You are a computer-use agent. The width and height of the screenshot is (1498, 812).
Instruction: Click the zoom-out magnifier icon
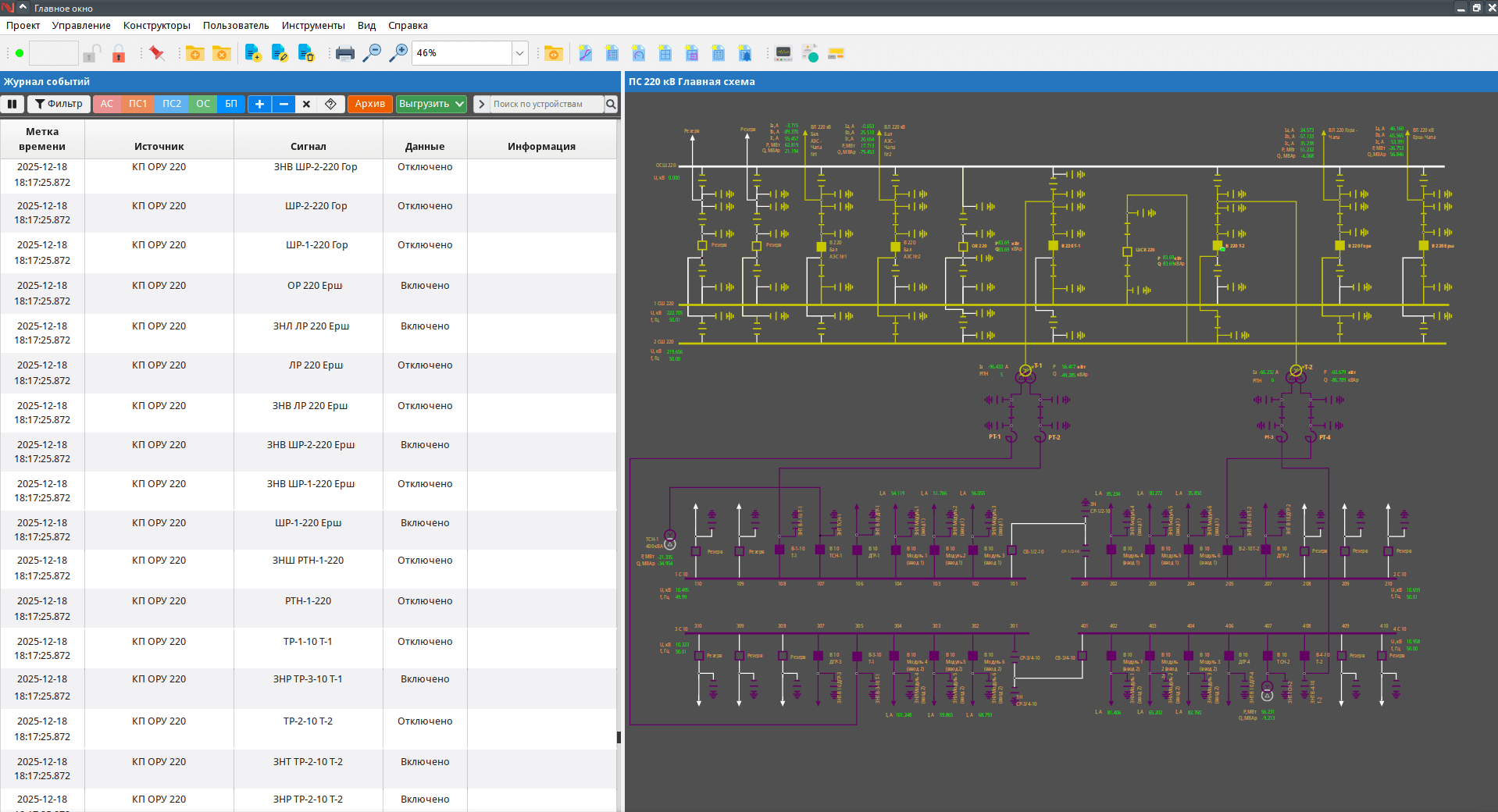(x=373, y=52)
